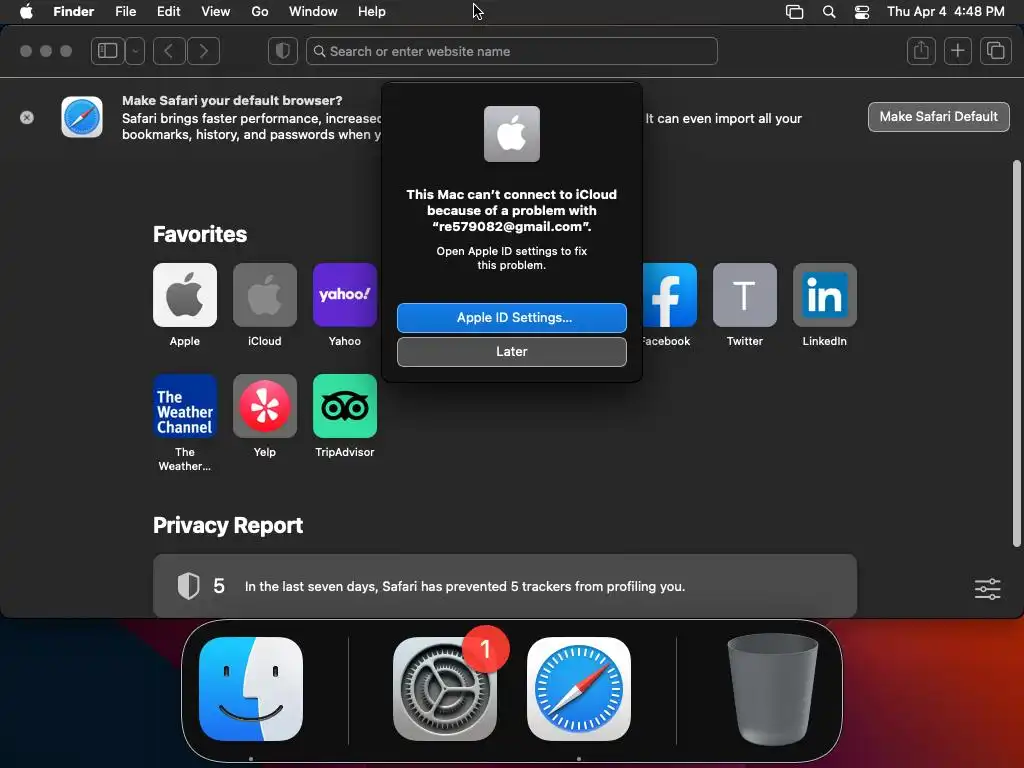Click the Favorites heading
This screenshot has width=1024, height=768.
200,234
